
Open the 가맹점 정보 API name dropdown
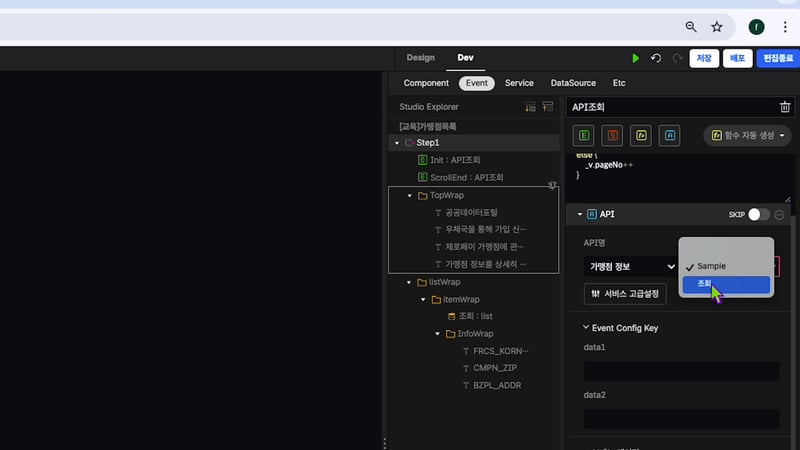631,266
